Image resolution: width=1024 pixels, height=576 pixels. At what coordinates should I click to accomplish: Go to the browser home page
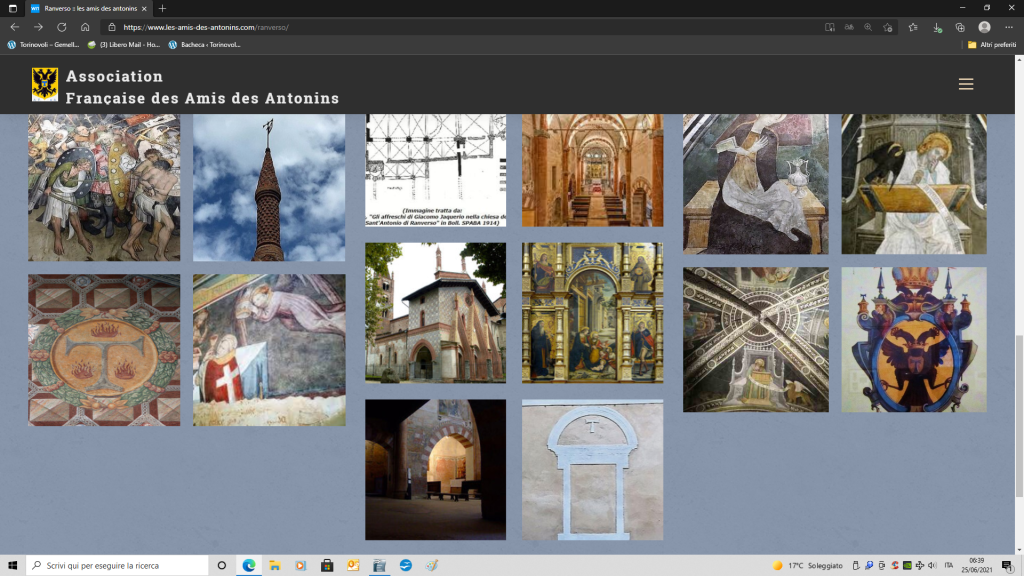click(x=85, y=27)
